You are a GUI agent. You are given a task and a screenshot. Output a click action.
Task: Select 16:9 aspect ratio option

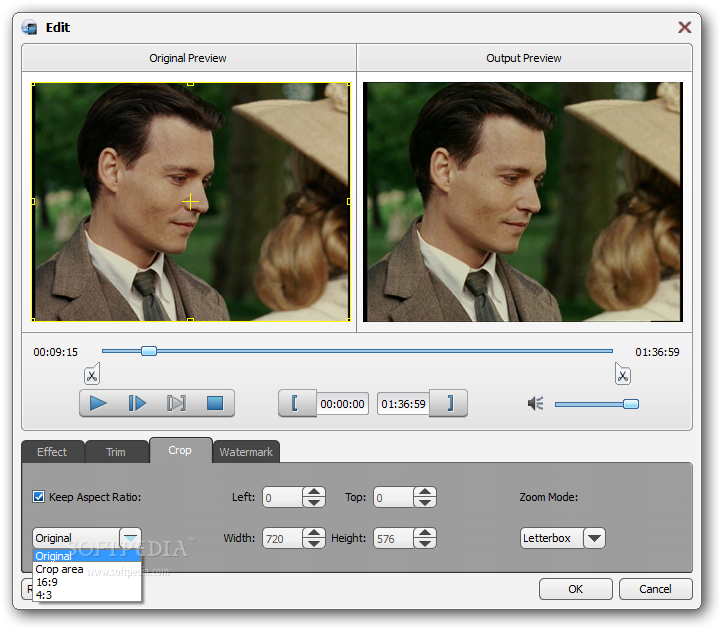87,582
